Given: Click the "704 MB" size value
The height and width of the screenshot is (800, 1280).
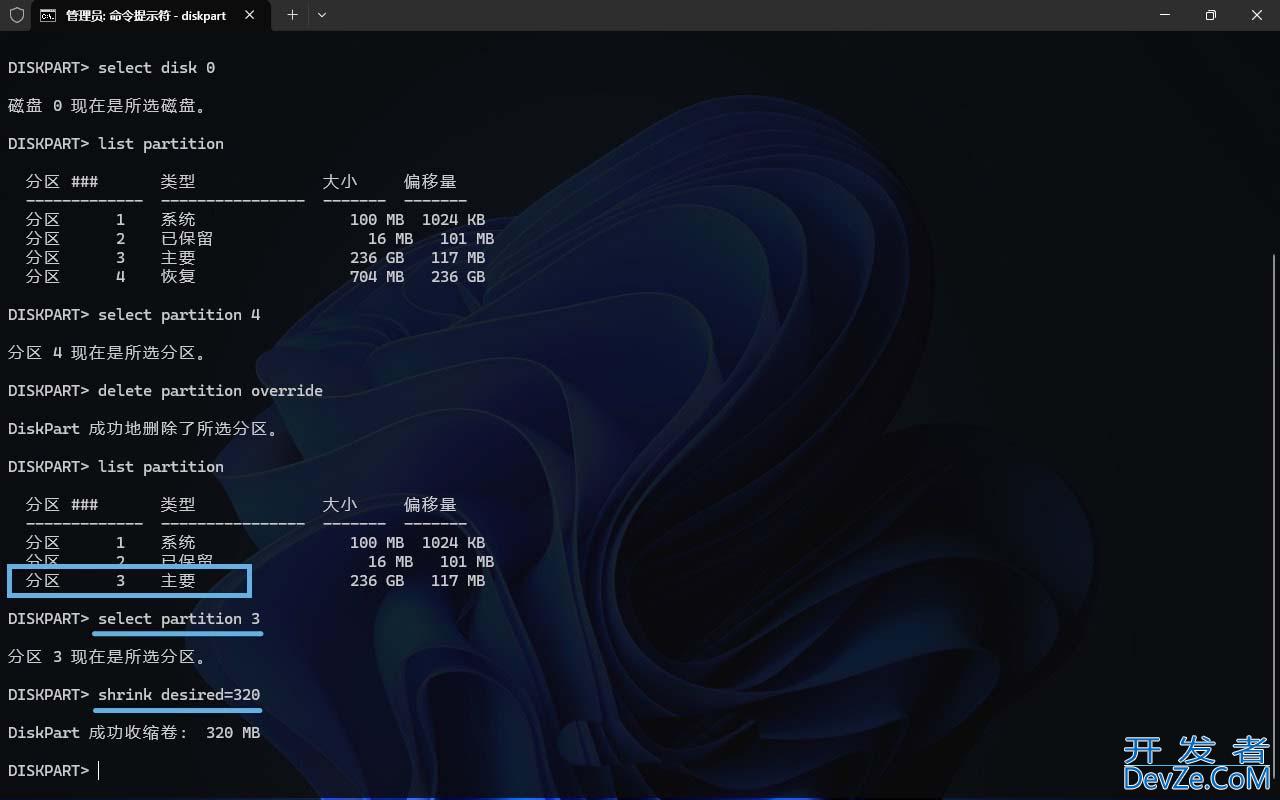Looking at the screenshot, I should 377,277.
